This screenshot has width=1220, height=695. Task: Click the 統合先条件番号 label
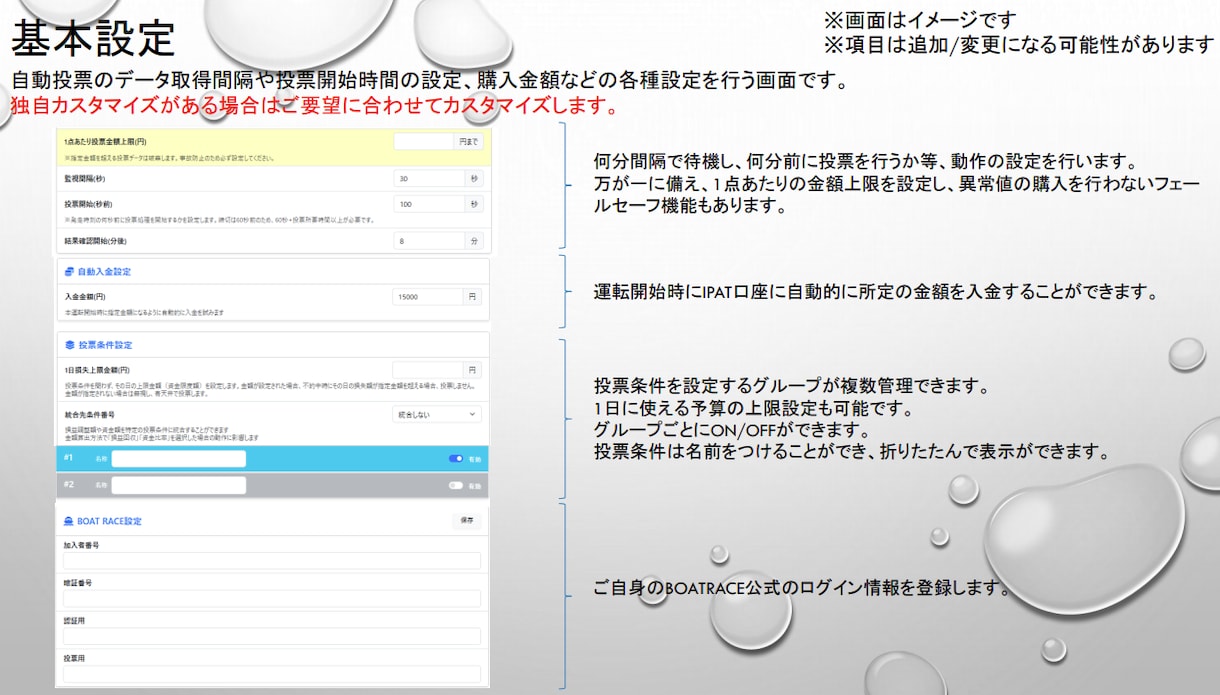click(x=89, y=414)
